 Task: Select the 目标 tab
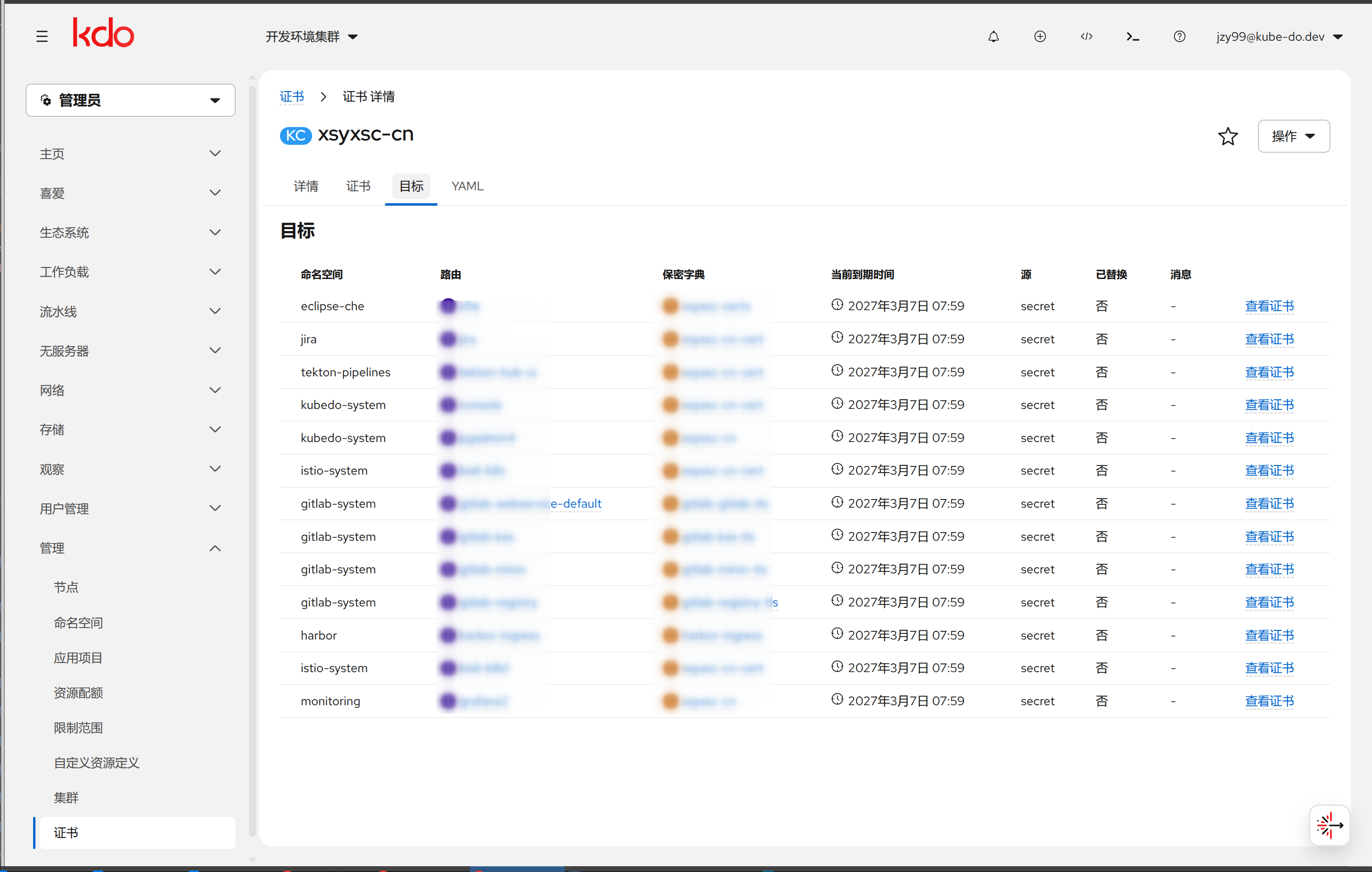coord(411,186)
